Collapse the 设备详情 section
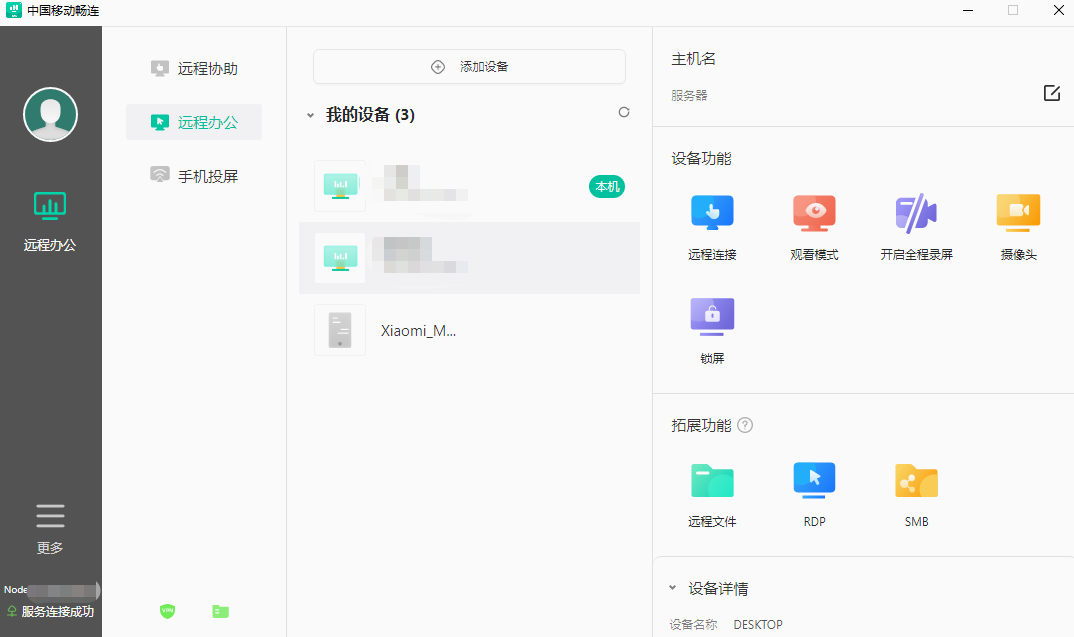 (673, 588)
